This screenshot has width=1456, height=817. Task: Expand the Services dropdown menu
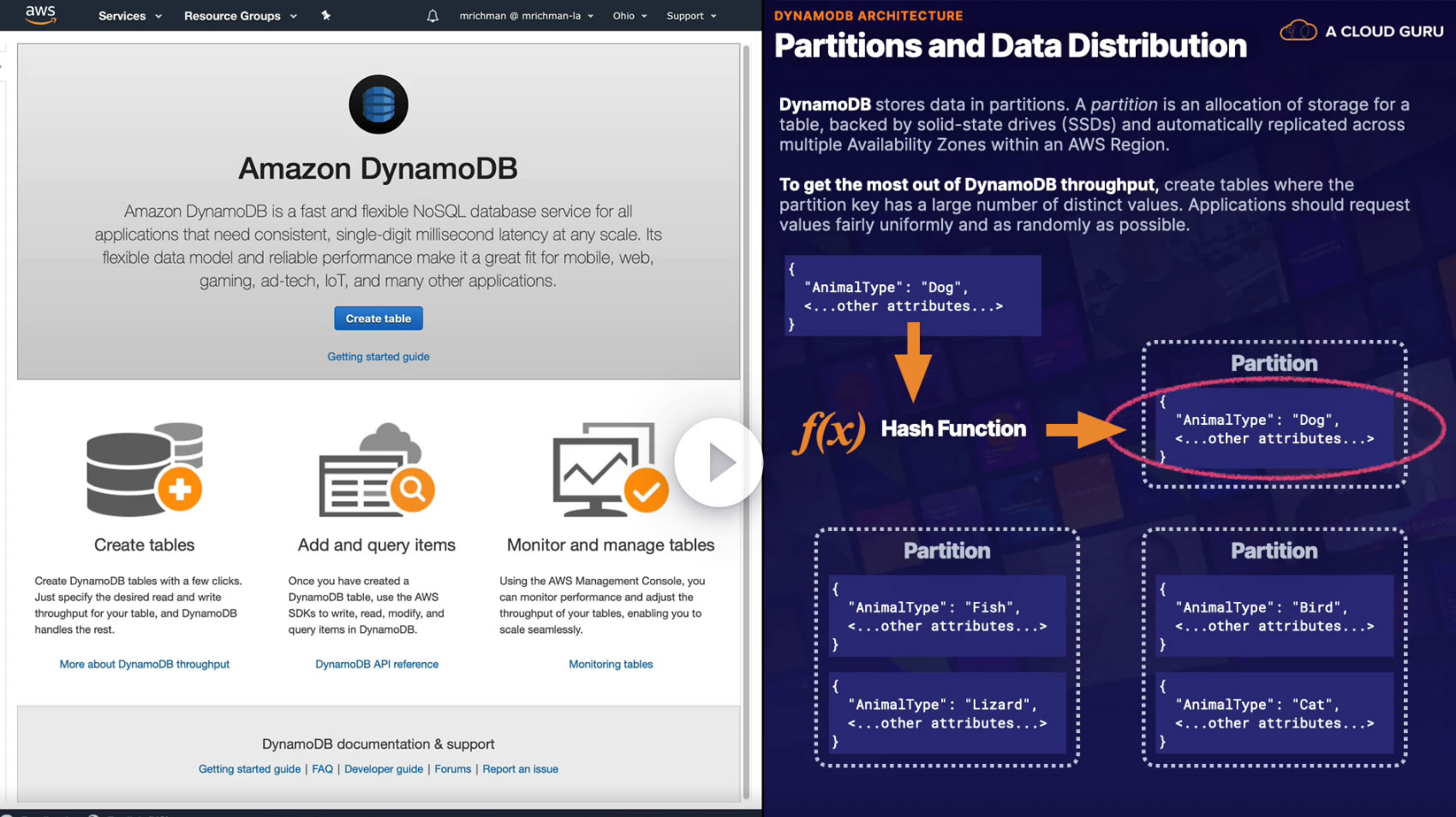pyautogui.click(x=130, y=15)
